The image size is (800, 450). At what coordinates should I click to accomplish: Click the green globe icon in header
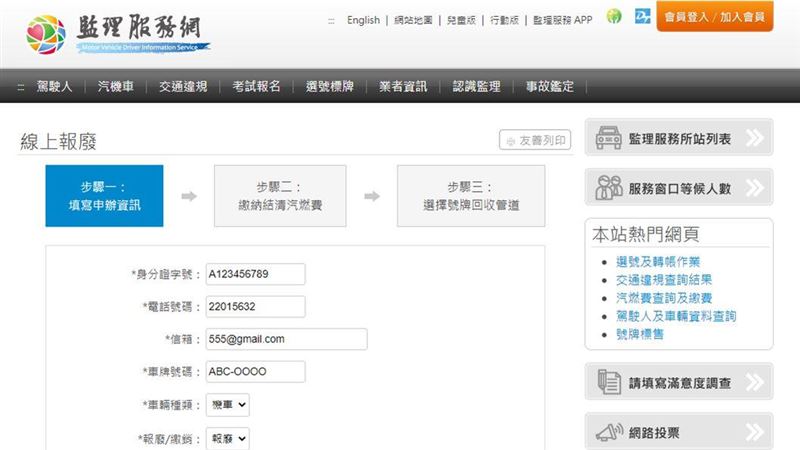click(x=614, y=16)
